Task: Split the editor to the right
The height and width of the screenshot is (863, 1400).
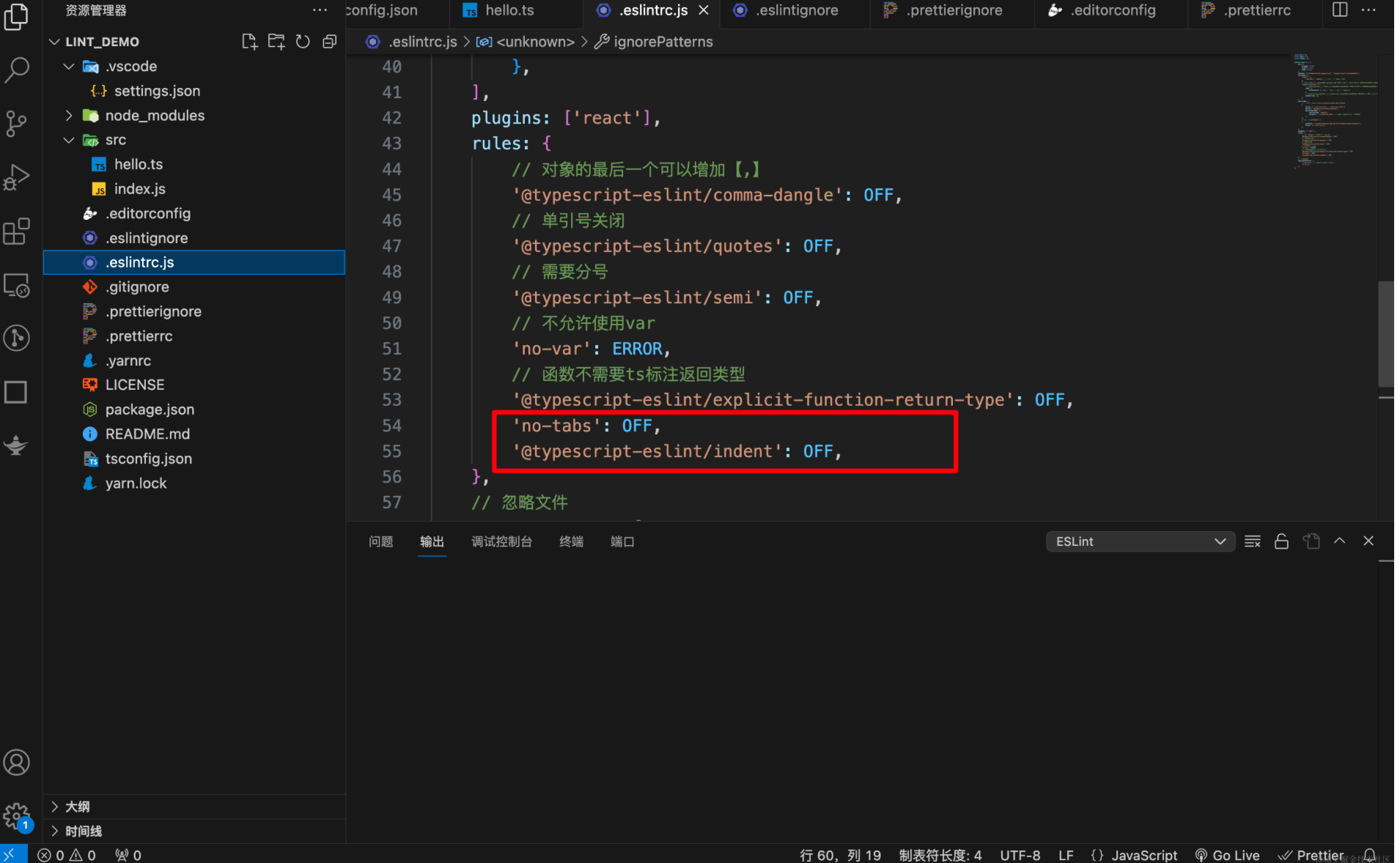Action: [1340, 10]
